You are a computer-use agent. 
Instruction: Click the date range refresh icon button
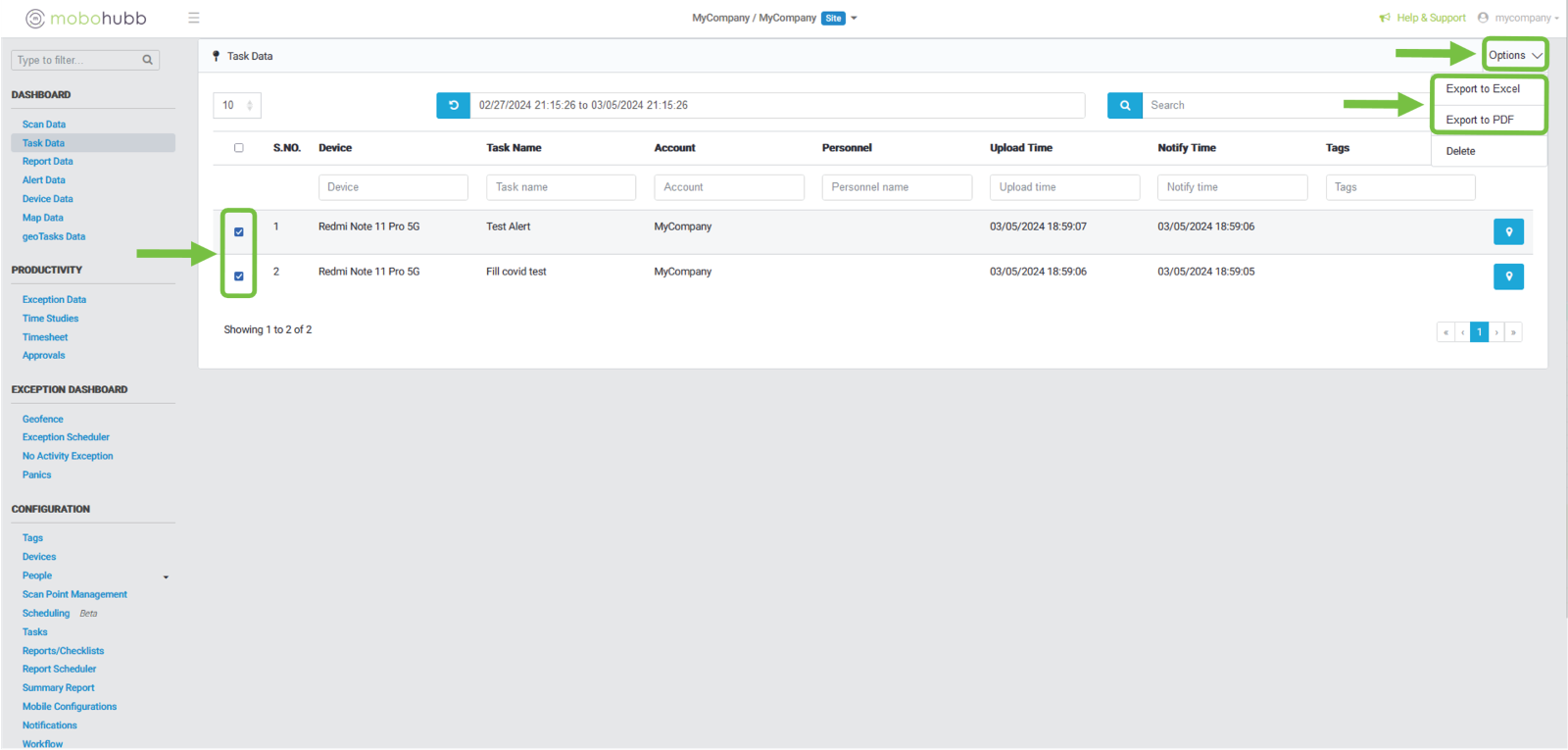pos(453,105)
